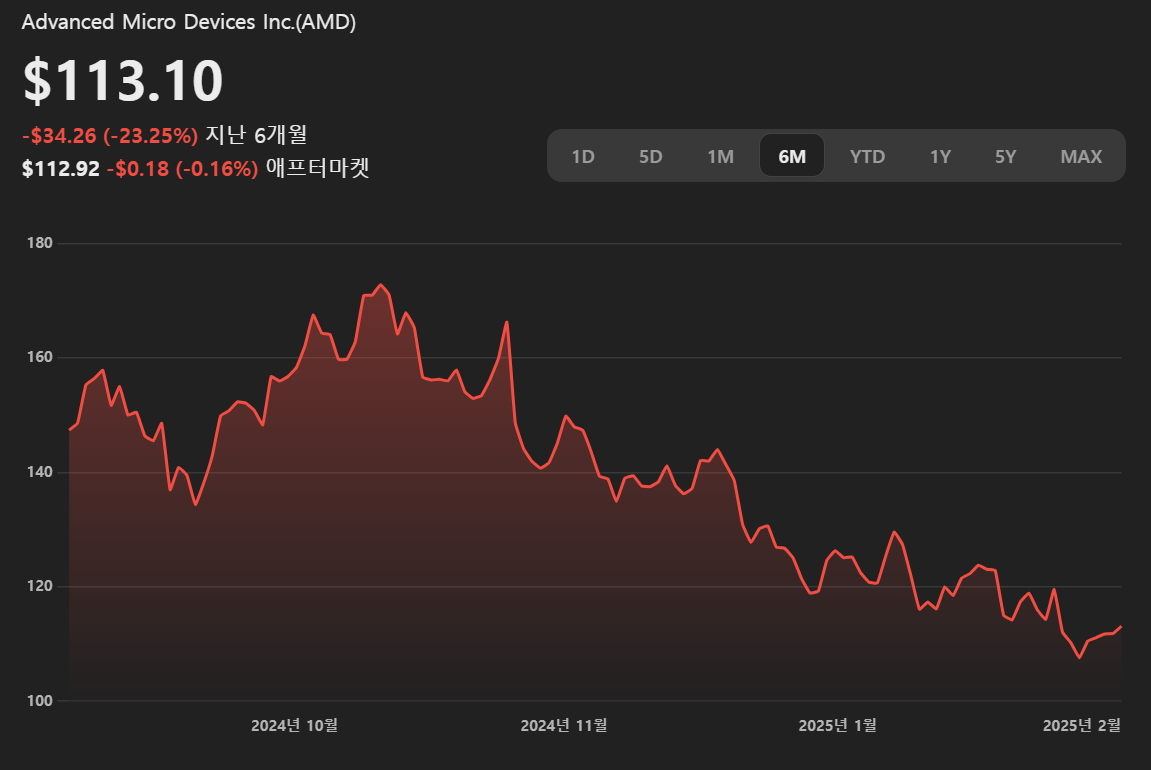Screen dimensions: 1151x770
Task: Switch chart to the 1M range
Action: pyautogui.click(x=720, y=156)
